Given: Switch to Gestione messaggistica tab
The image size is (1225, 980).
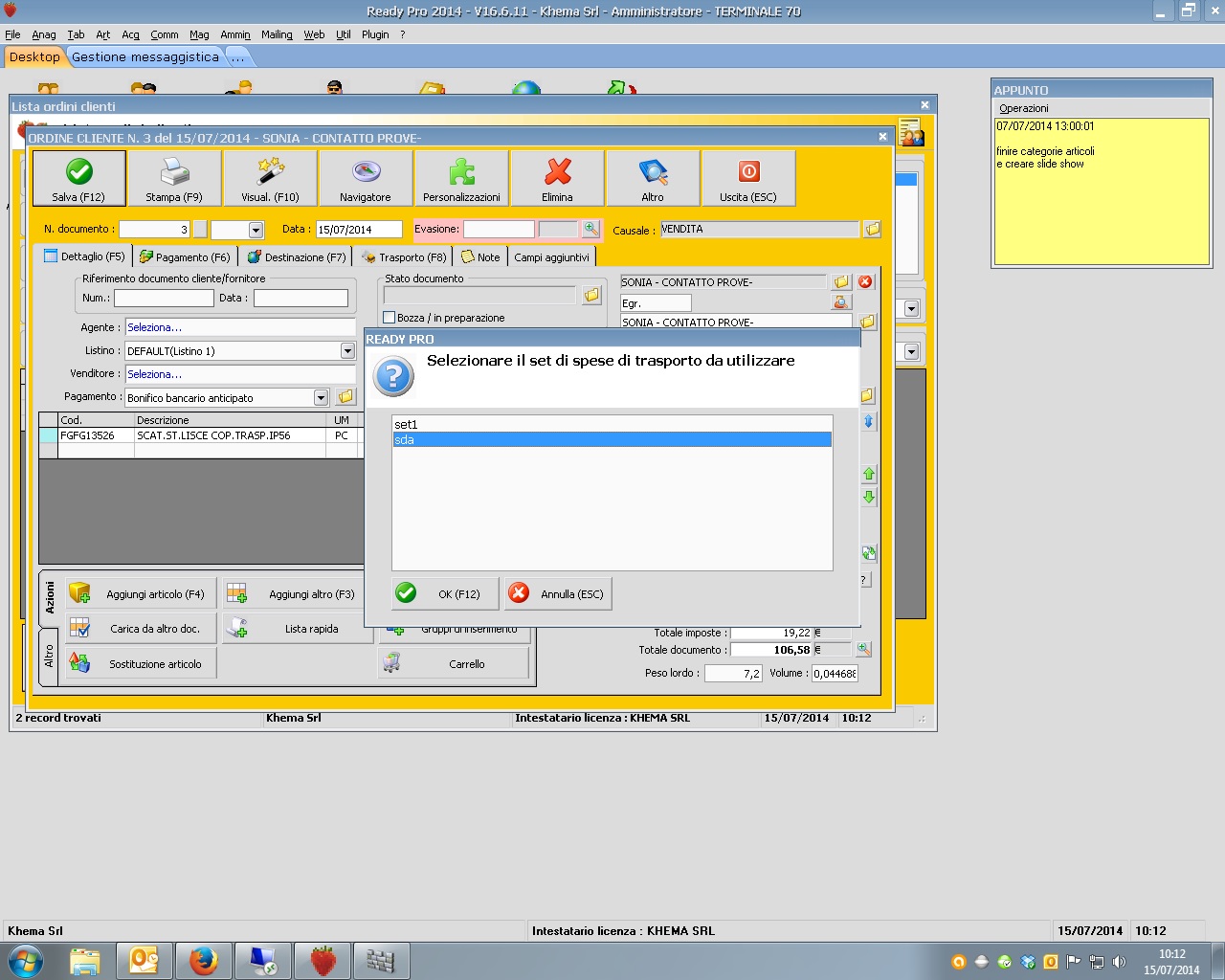Looking at the screenshot, I should click(145, 57).
